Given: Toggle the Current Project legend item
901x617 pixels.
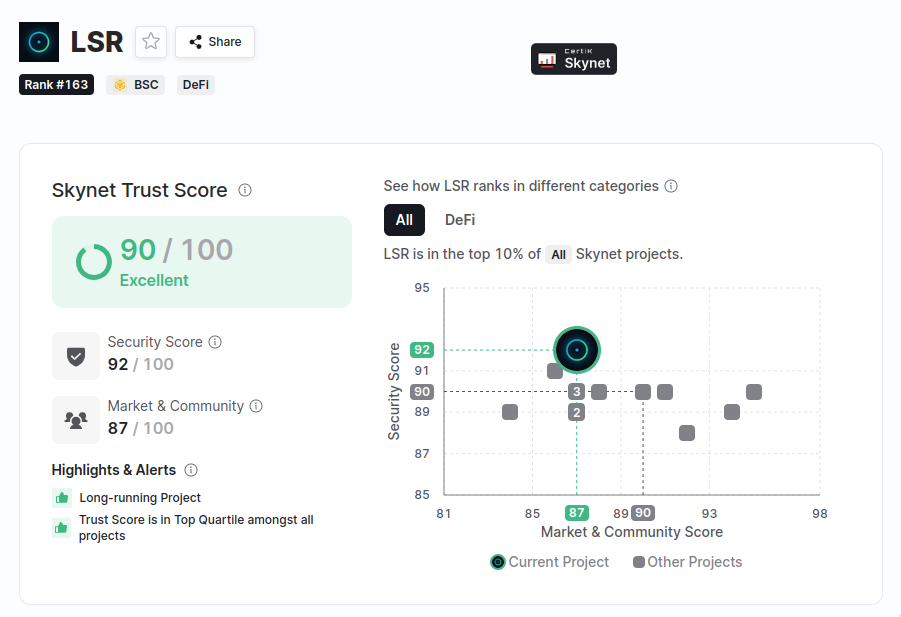Looking at the screenshot, I should click(x=548, y=562).
